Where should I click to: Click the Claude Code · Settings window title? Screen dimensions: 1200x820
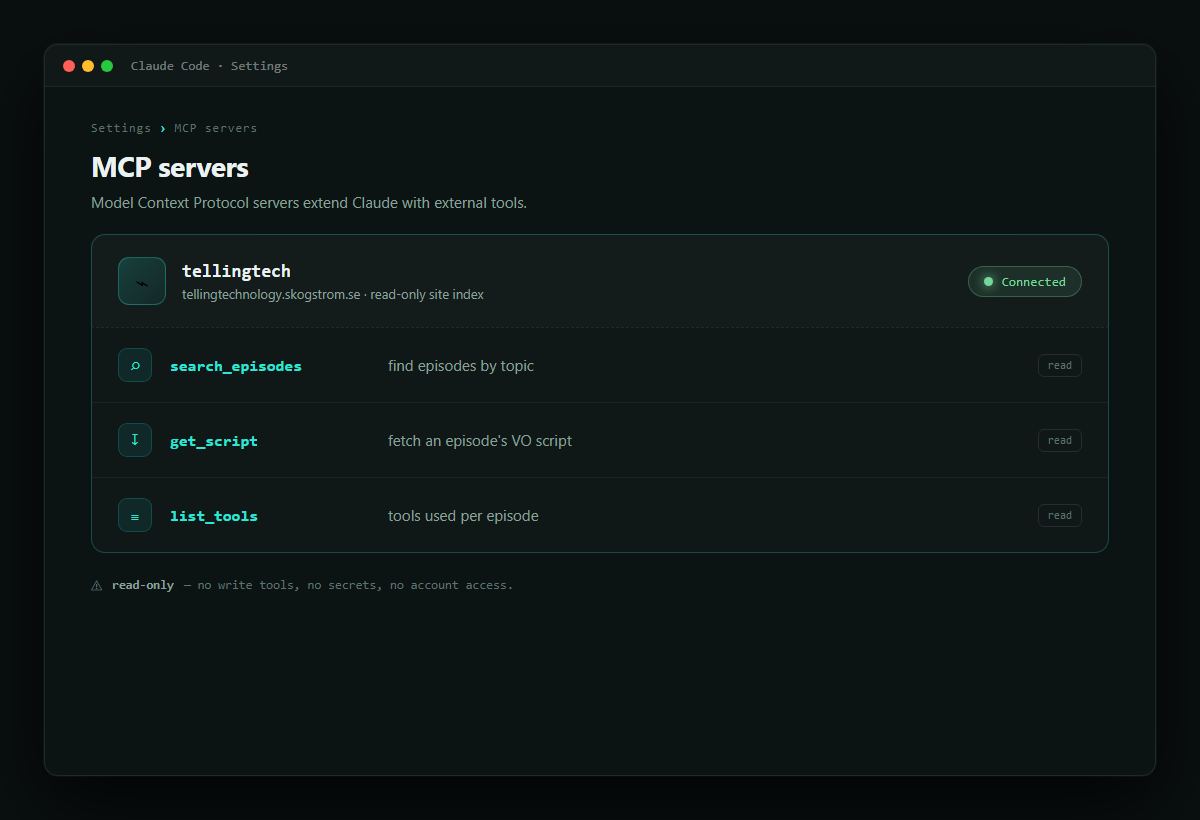(x=209, y=66)
